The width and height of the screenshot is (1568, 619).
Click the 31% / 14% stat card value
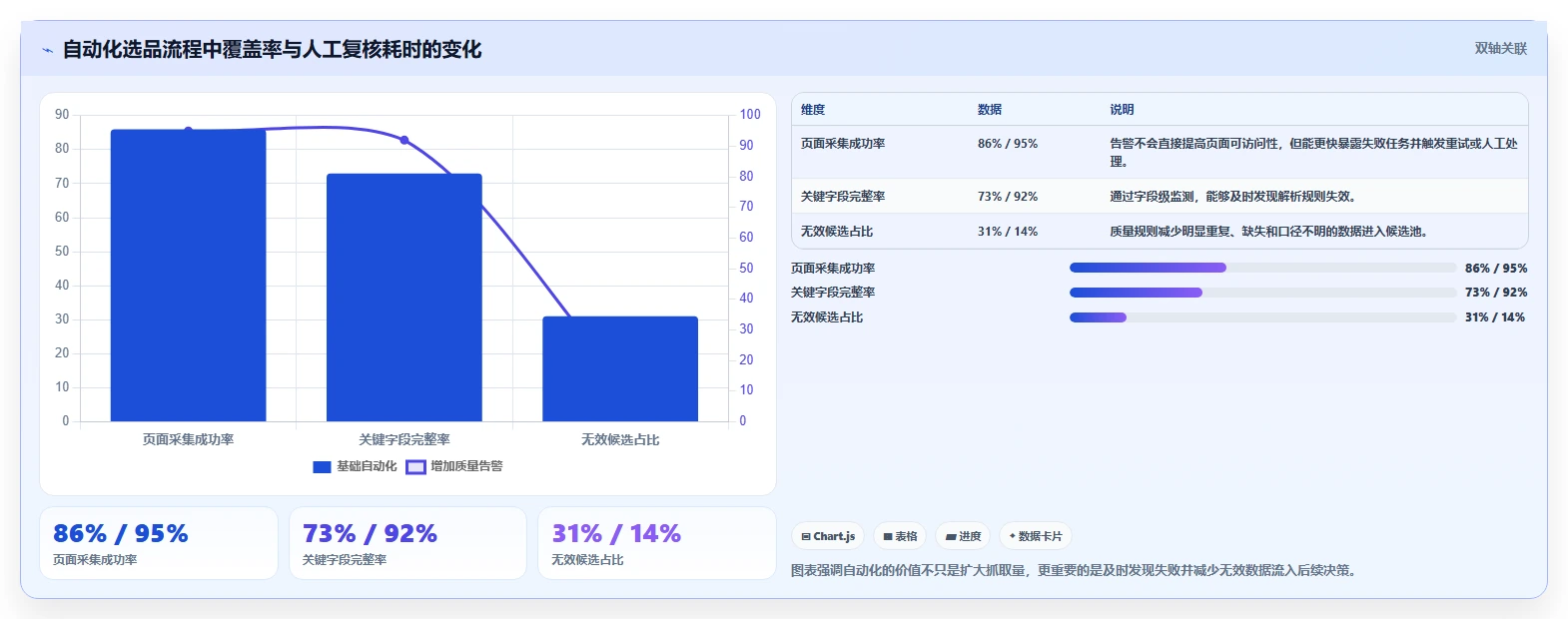click(x=616, y=533)
